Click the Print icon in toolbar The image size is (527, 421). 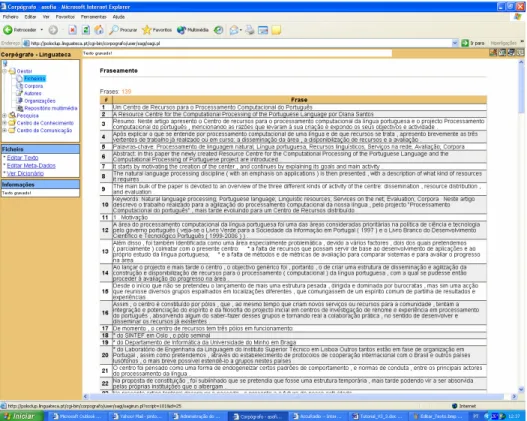click(250, 30)
